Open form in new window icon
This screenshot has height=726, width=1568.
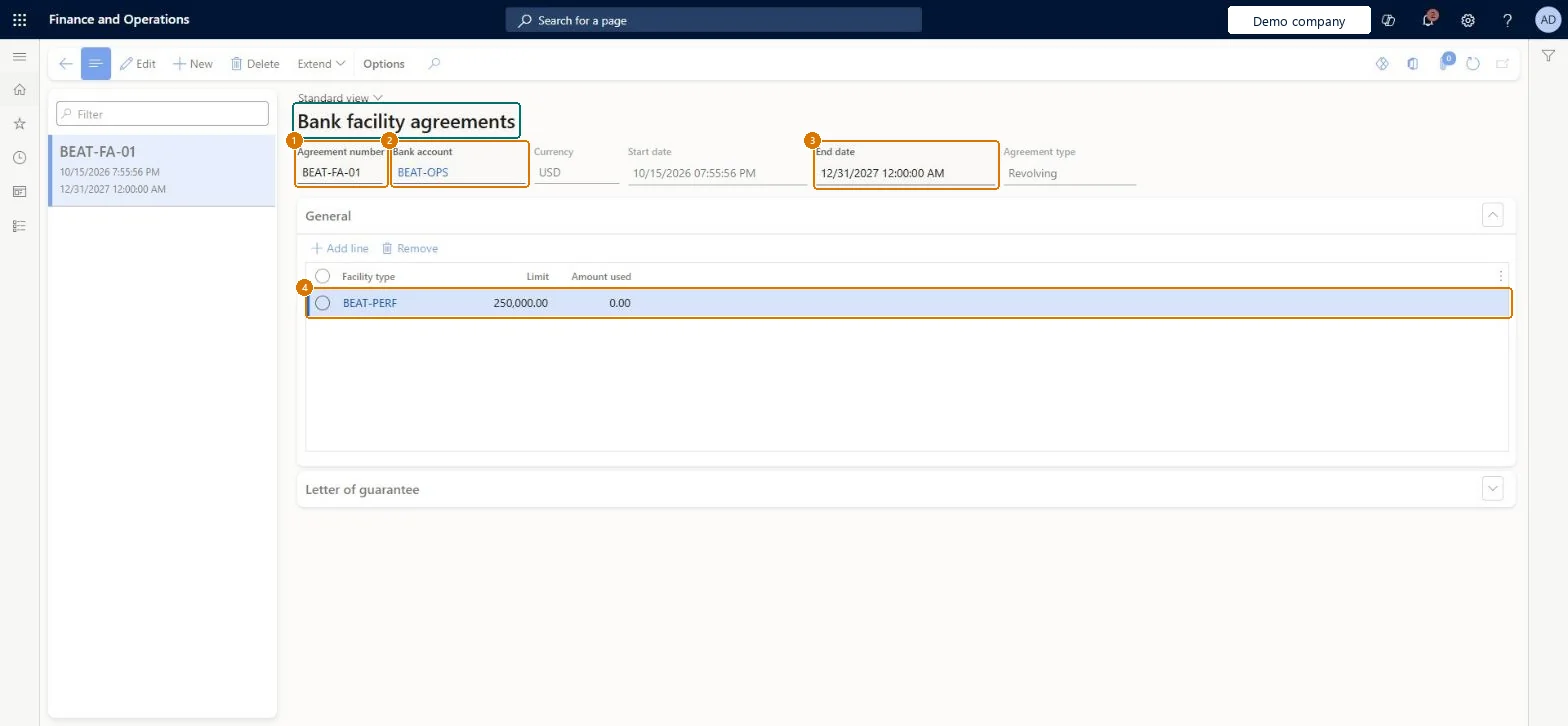1502,64
